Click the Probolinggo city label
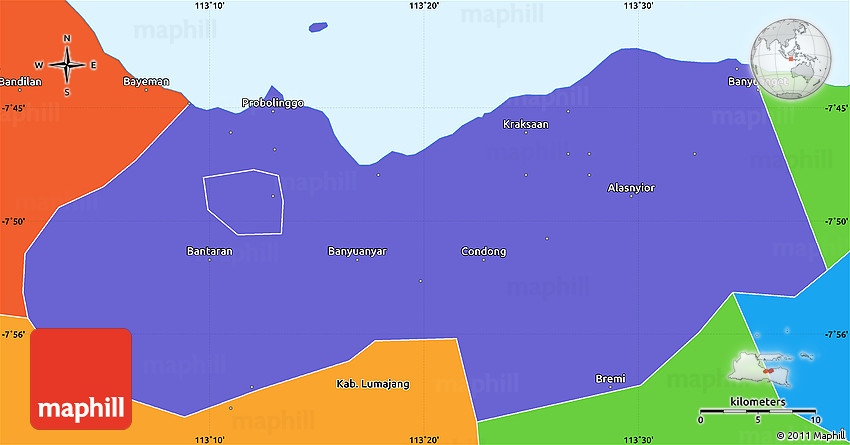 [x=273, y=102]
